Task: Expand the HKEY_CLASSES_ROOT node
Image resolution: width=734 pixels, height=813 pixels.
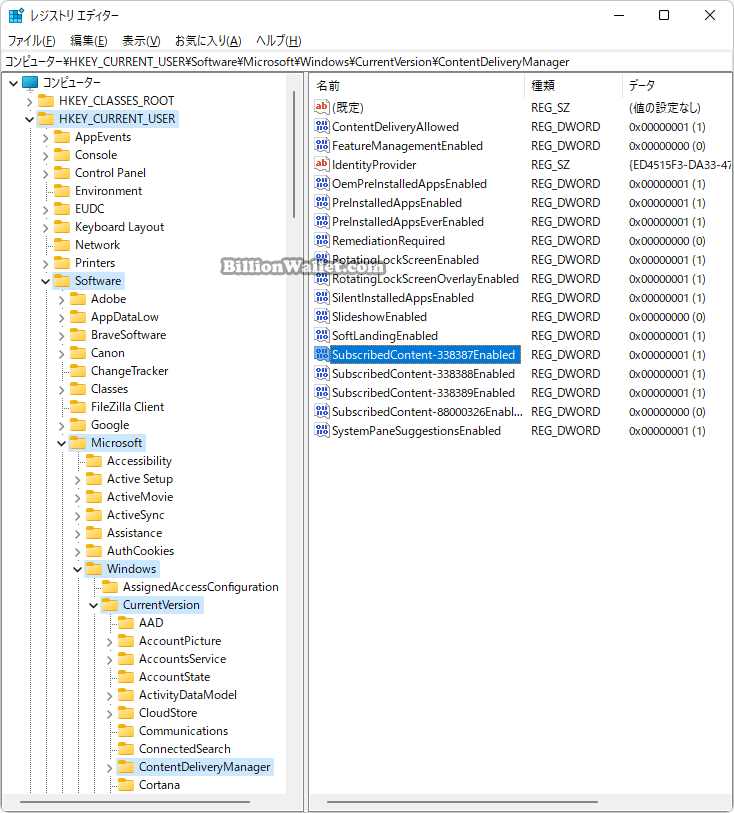Action: pyautogui.click(x=30, y=102)
